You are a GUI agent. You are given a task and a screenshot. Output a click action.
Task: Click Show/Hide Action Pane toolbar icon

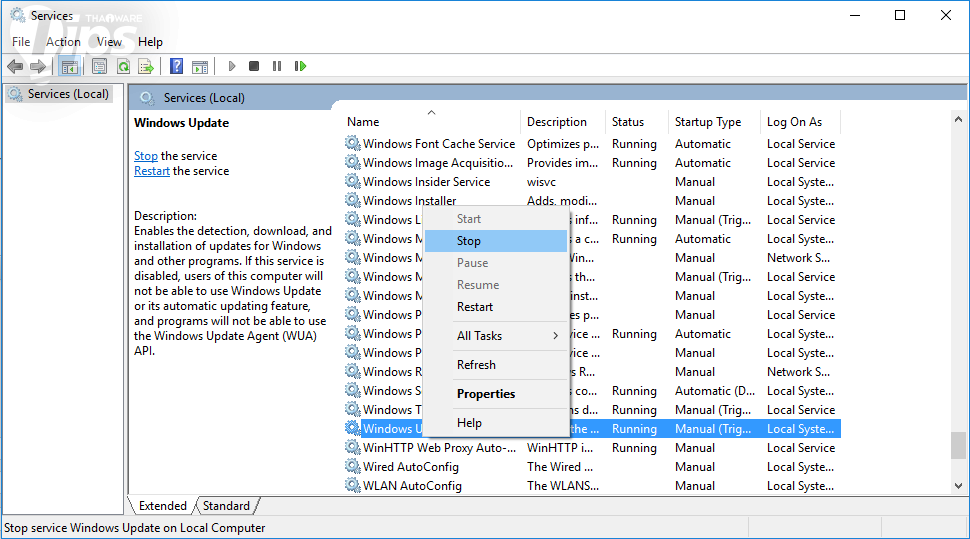coord(200,66)
